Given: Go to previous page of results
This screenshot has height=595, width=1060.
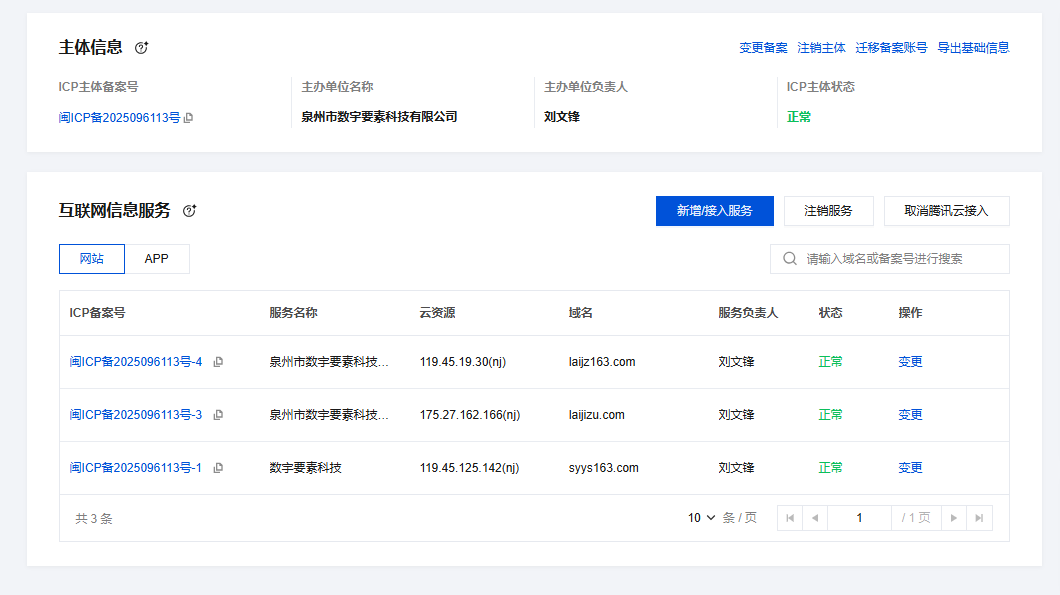Looking at the screenshot, I should [x=815, y=518].
